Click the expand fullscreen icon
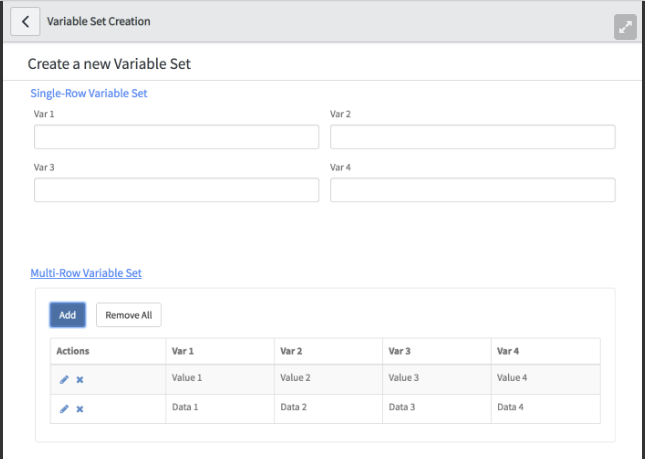This screenshot has height=459, width=645. coord(625,27)
